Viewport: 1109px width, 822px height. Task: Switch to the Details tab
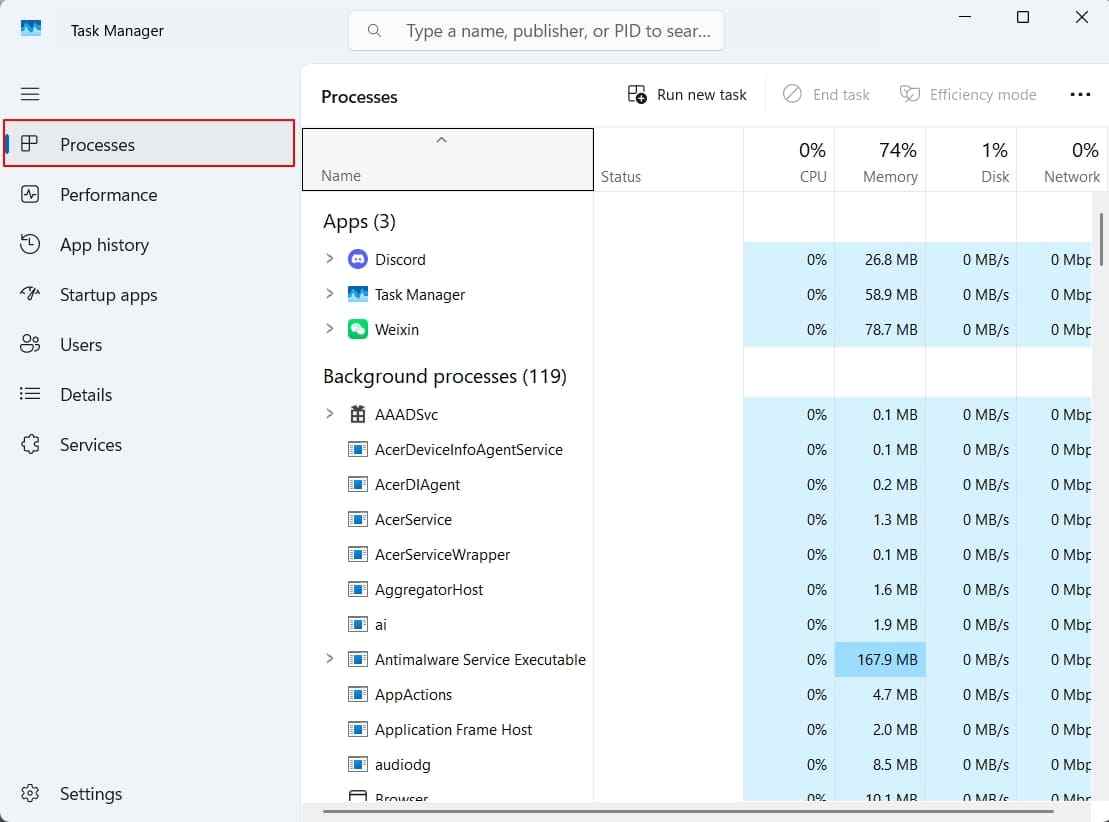coord(149,395)
